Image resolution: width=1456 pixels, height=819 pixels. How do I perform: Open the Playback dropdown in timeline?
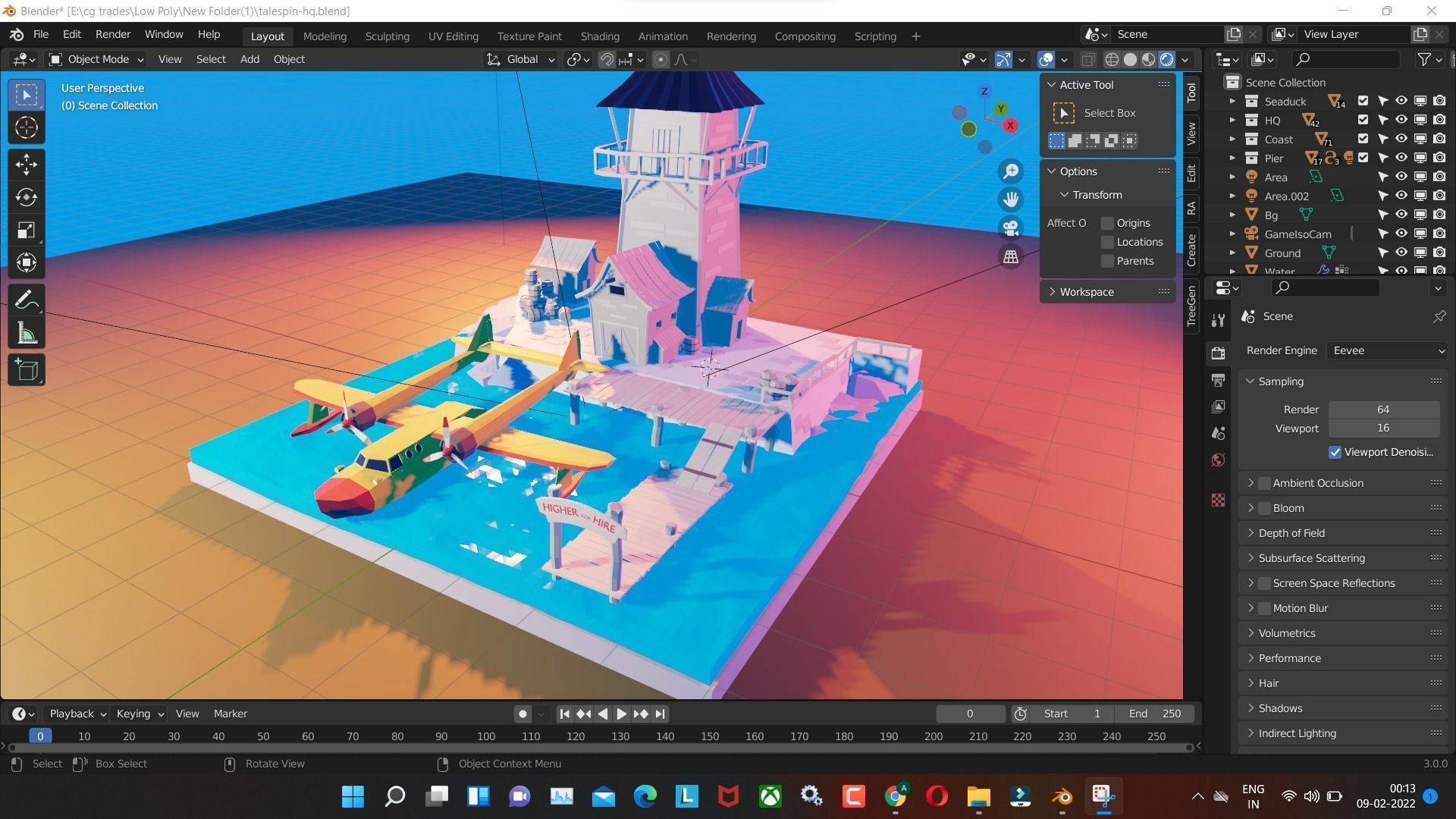click(77, 714)
